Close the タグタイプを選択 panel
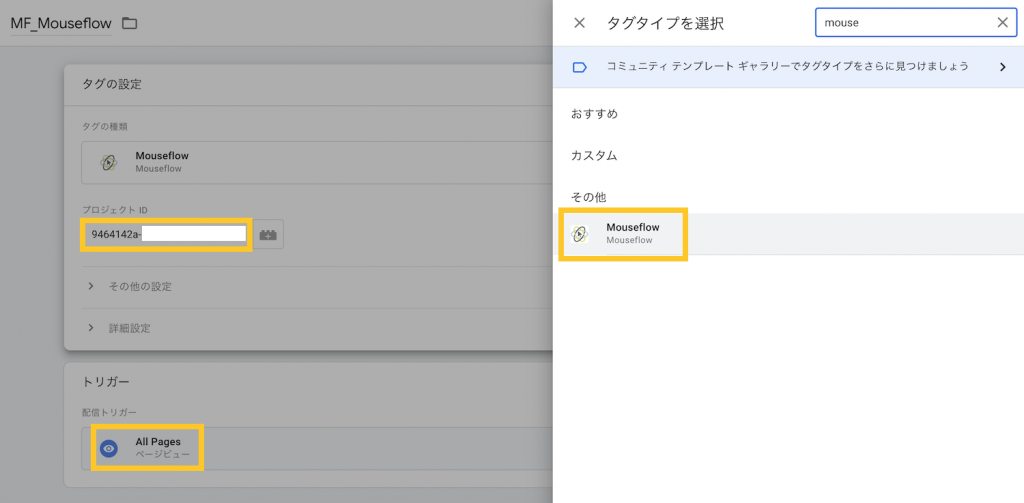Image resolution: width=1024 pixels, height=503 pixels. tap(579, 23)
